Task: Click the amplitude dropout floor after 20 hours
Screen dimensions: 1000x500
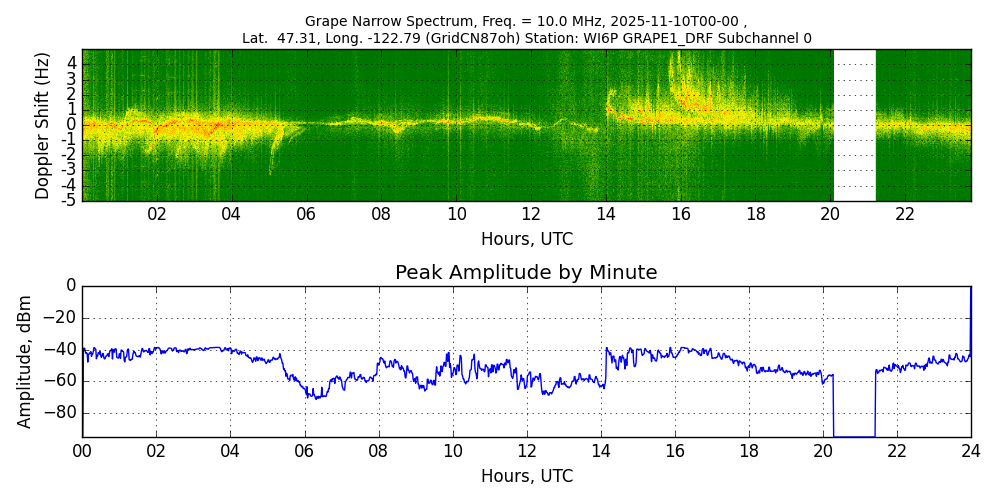Action: coord(854,436)
